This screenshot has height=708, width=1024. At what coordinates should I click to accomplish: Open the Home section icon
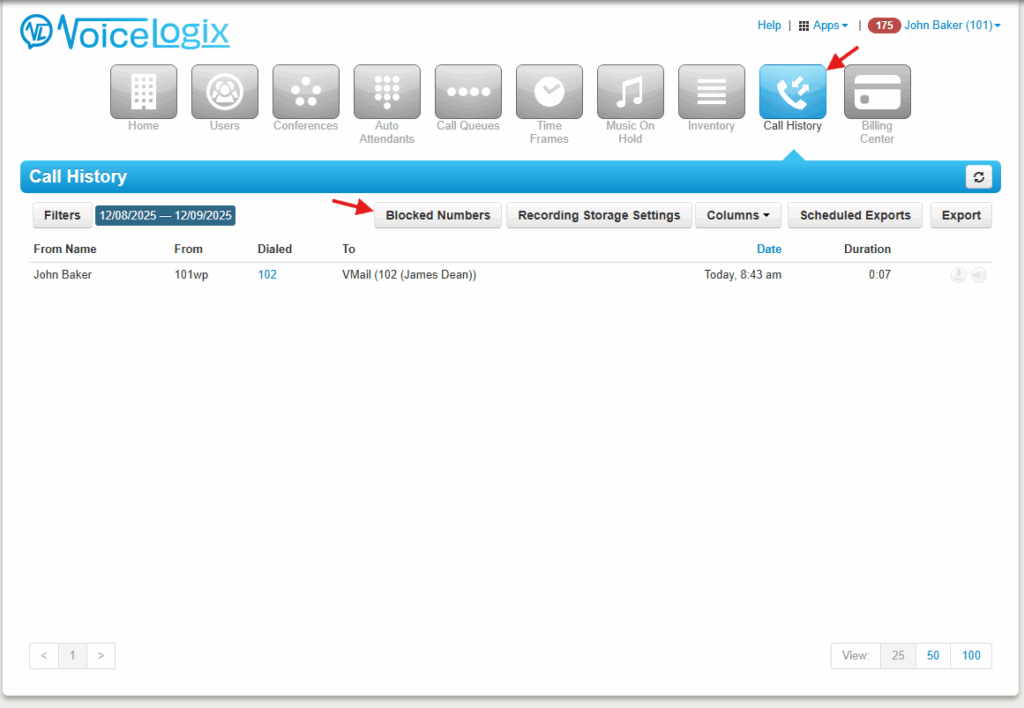click(143, 91)
